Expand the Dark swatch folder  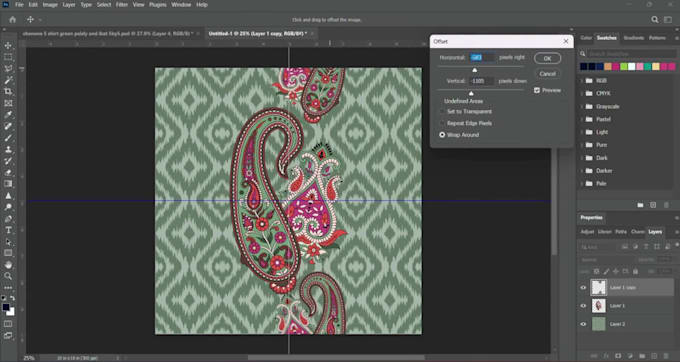point(582,158)
